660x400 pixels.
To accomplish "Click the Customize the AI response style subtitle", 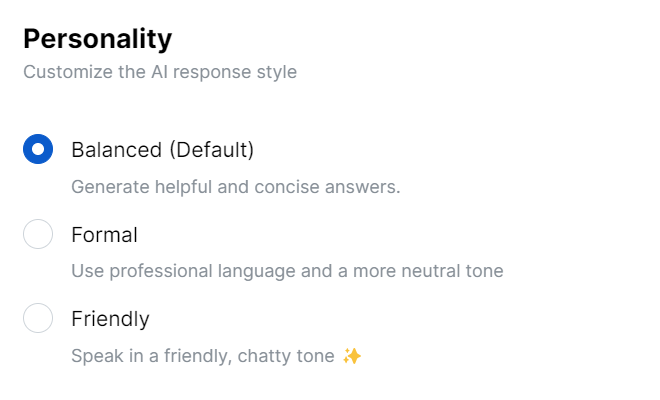I will click(160, 72).
